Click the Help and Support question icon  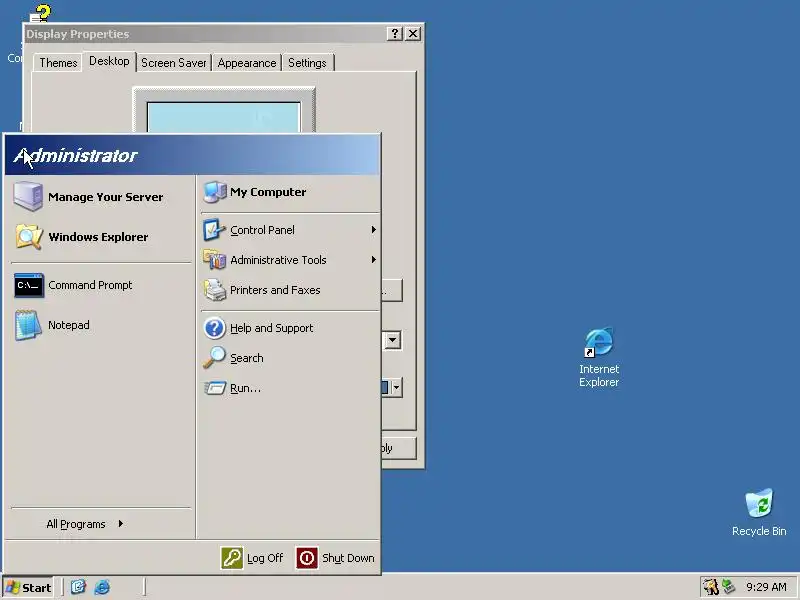click(215, 328)
